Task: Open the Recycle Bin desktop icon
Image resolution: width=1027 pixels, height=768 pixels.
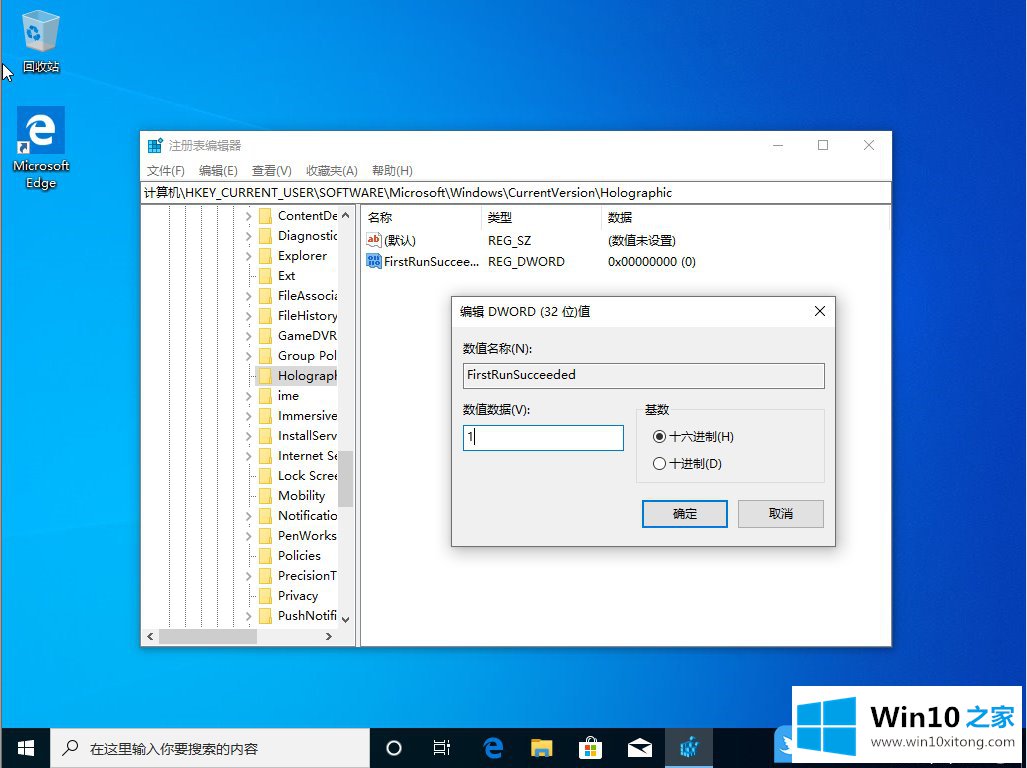Action: 40,40
